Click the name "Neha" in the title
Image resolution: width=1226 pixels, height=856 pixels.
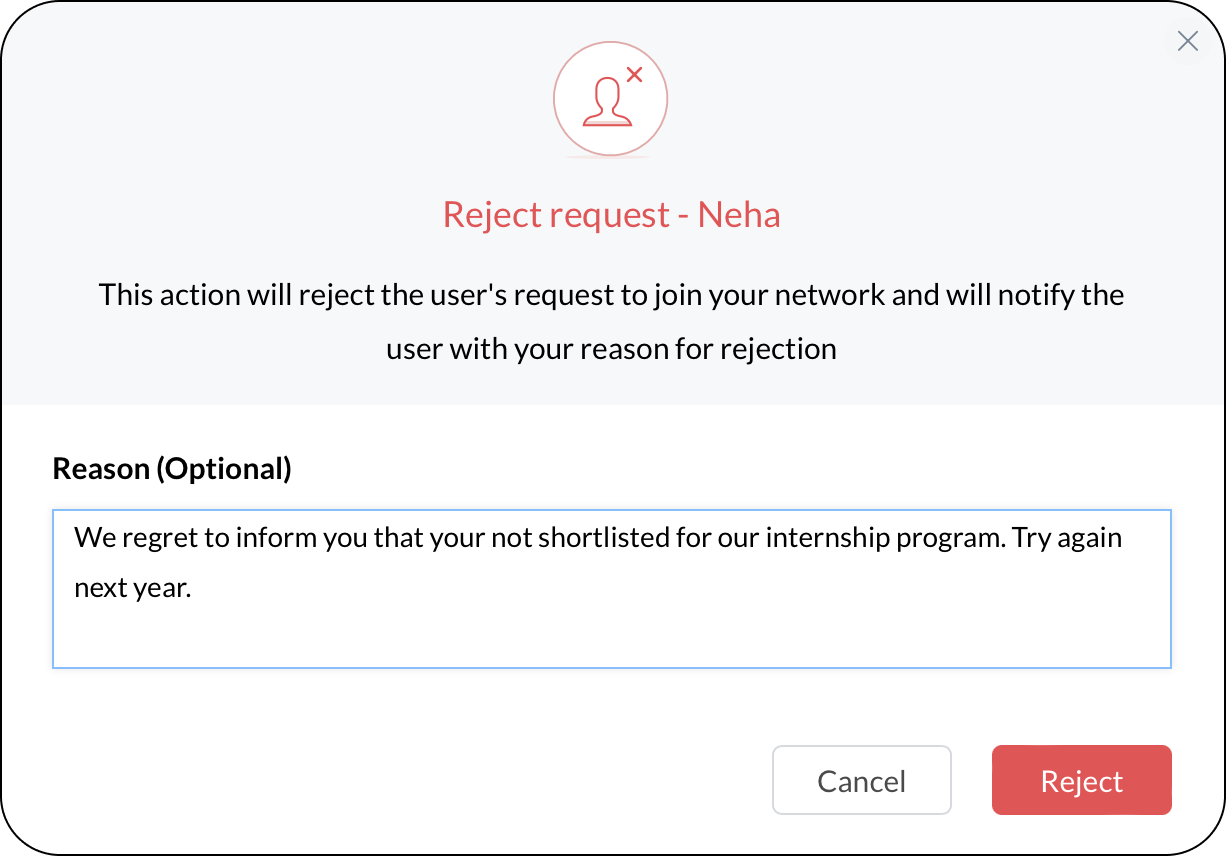click(739, 215)
